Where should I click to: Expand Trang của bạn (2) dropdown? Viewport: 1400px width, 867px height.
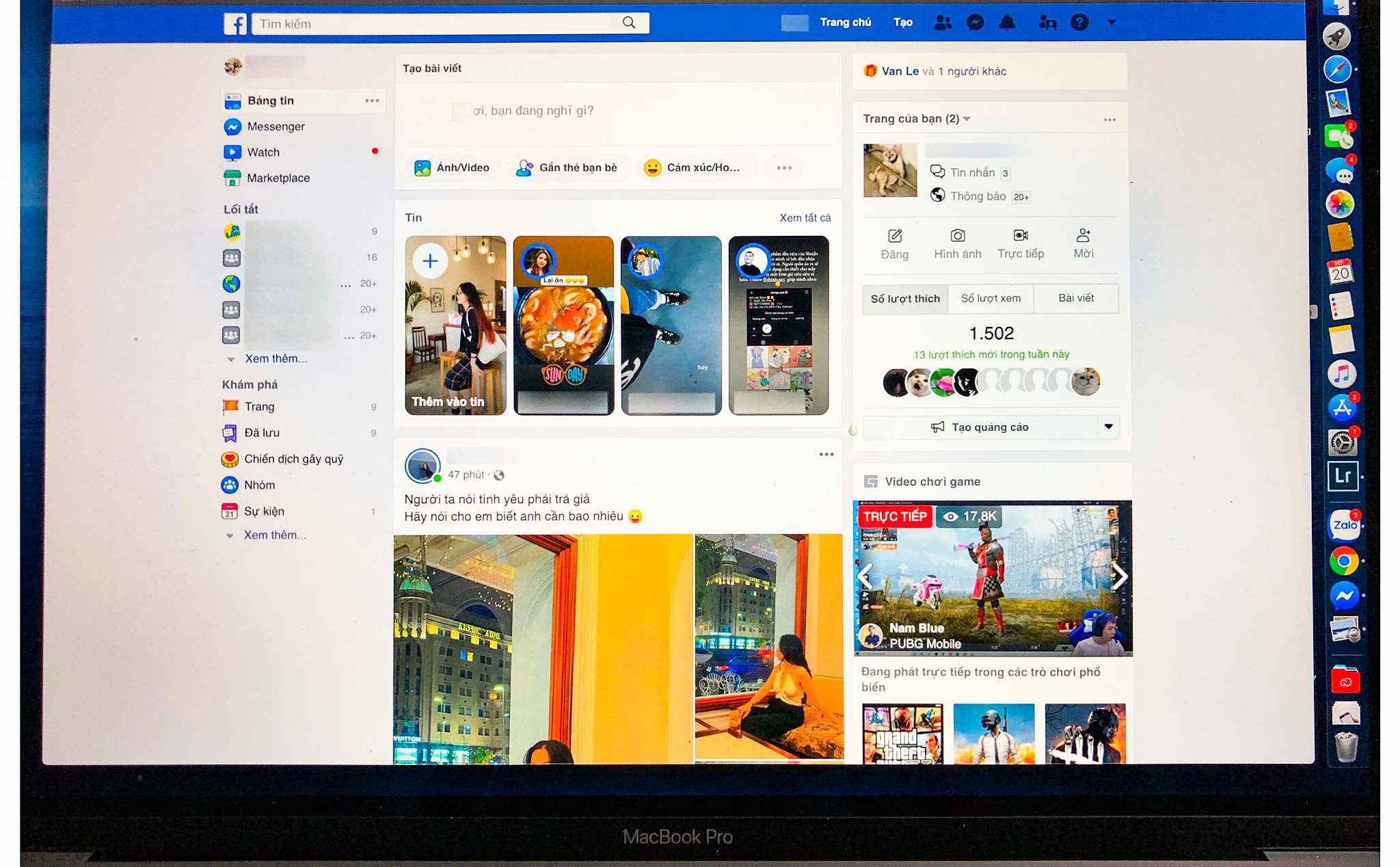point(967,119)
